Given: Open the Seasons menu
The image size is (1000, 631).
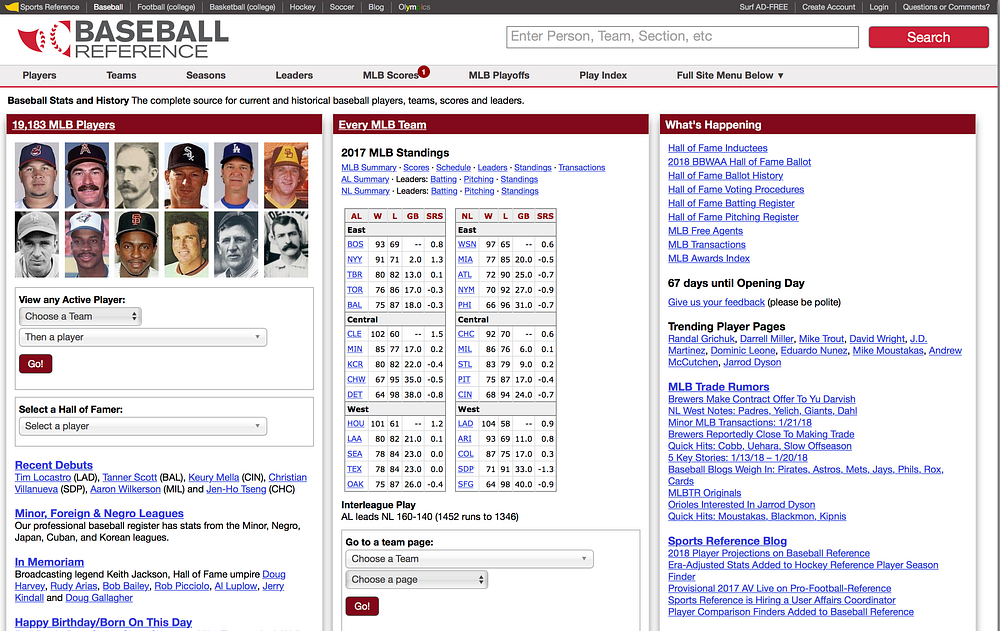Looking at the screenshot, I should (206, 75).
